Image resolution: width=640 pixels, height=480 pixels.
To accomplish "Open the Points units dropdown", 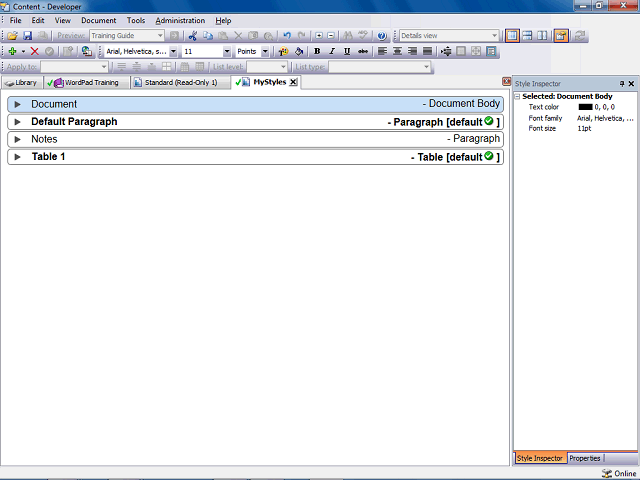I will (265, 51).
